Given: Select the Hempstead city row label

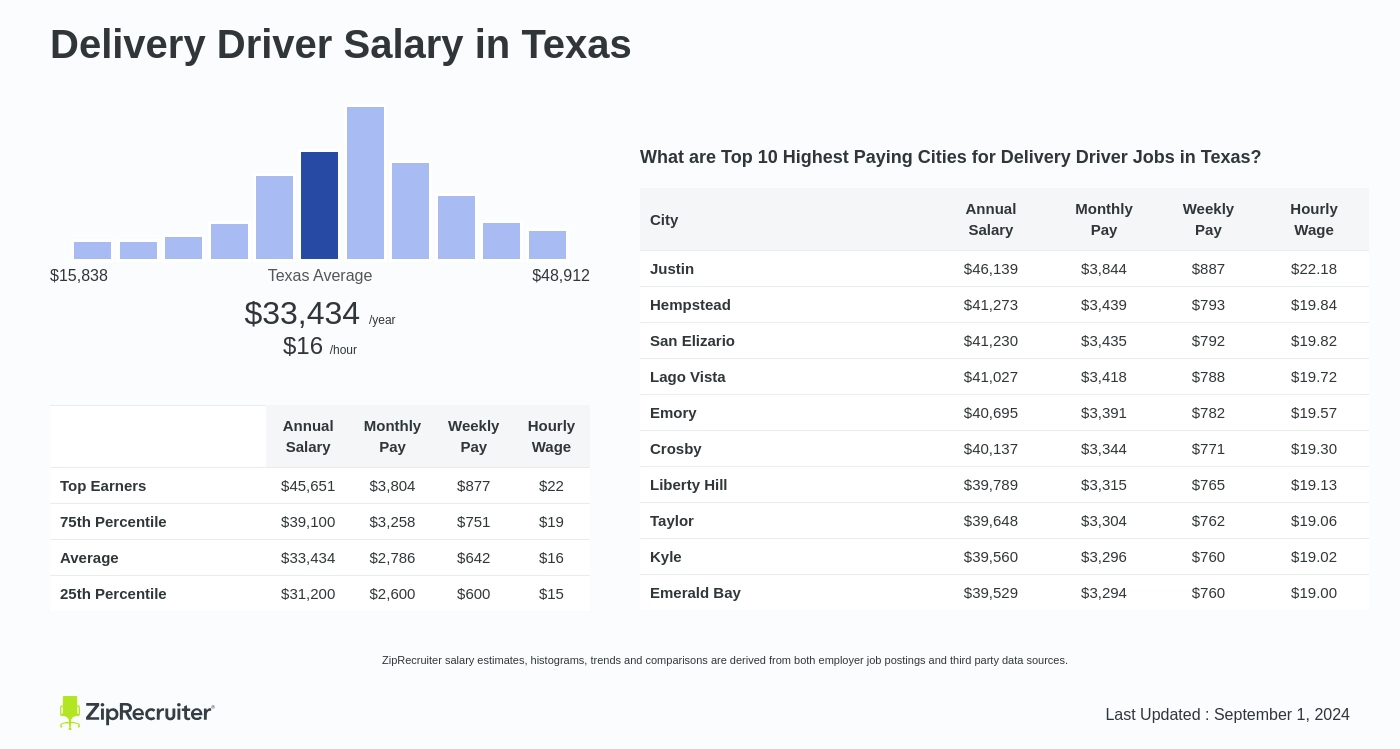Looking at the screenshot, I should click(x=690, y=304).
